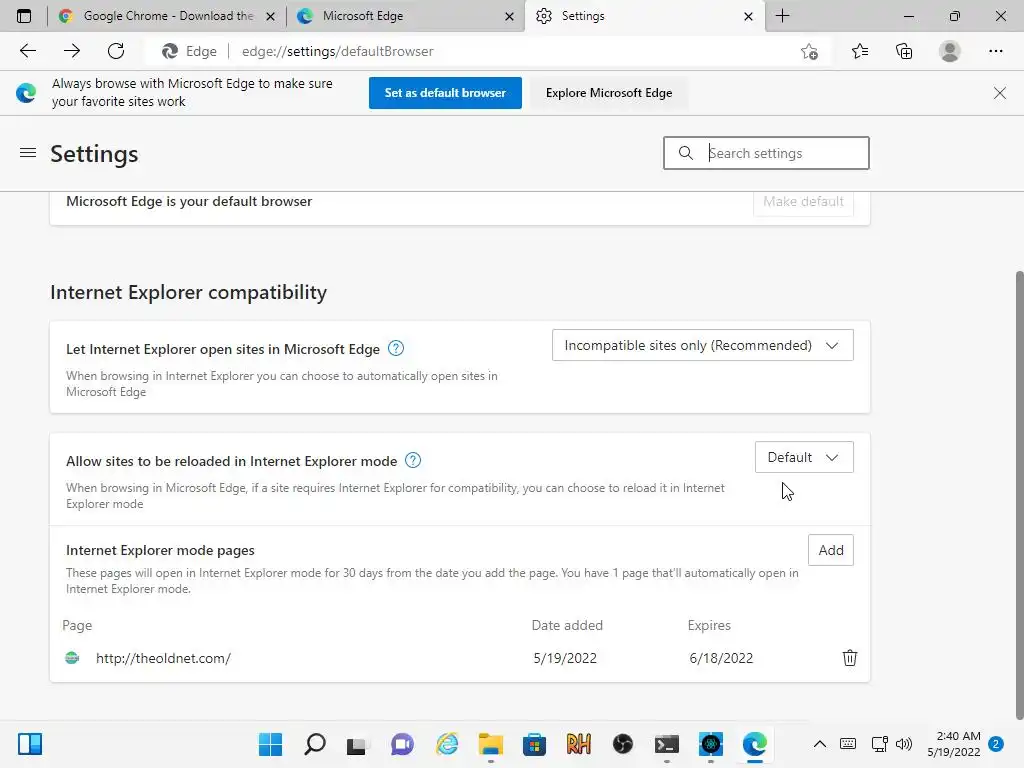Open the RH app in taskbar
The height and width of the screenshot is (768, 1024).
579,744
